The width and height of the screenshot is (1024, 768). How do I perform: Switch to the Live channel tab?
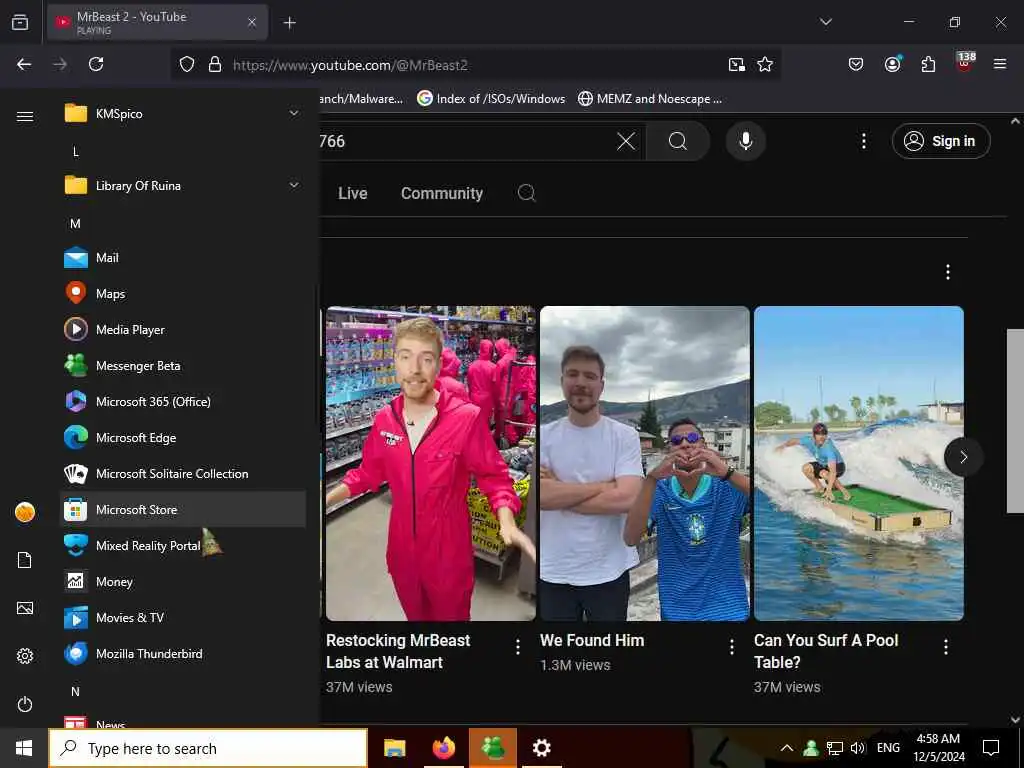[x=353, y=193]
